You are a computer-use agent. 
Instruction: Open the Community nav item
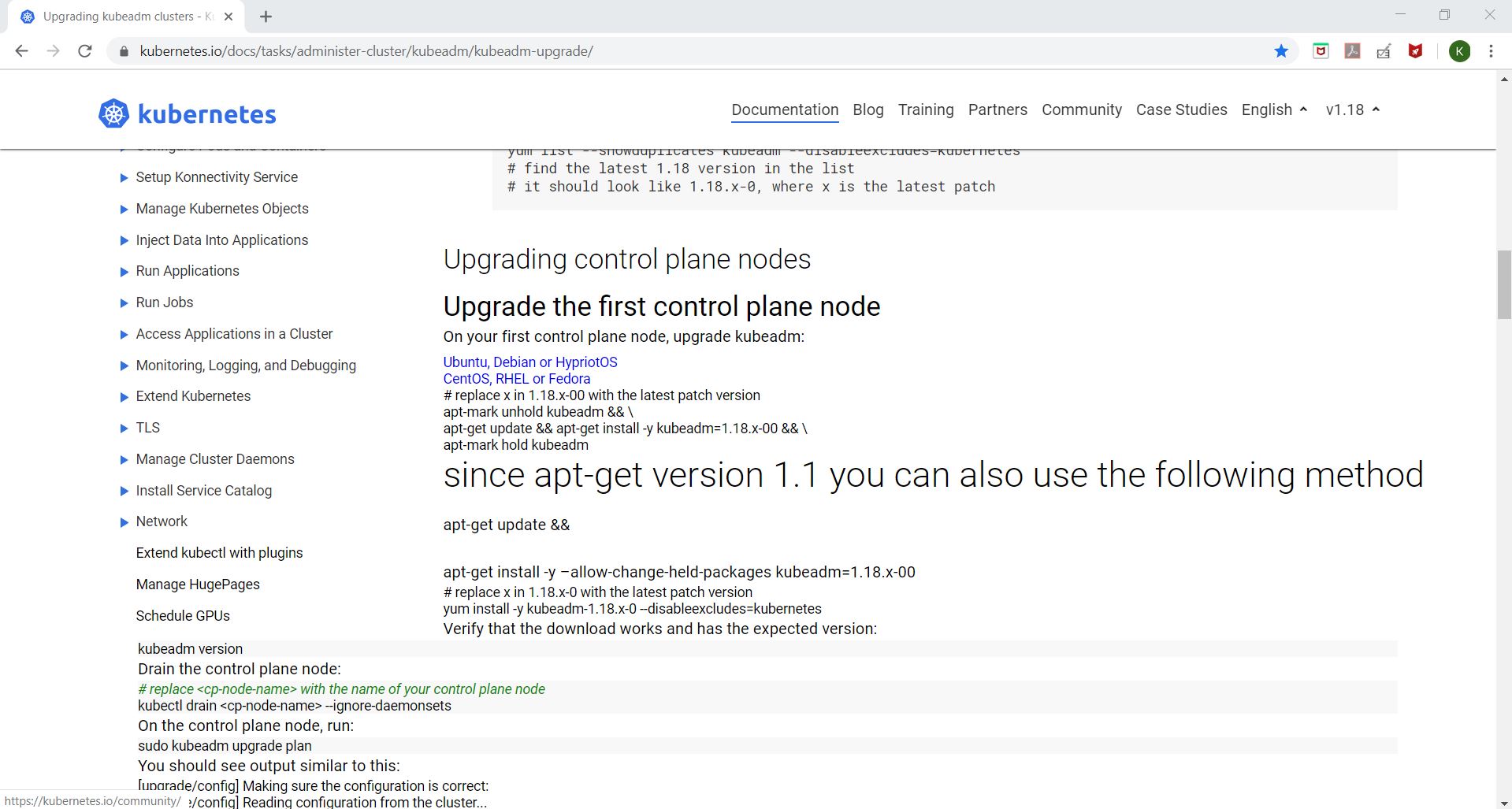pyautogui.click(x=1082, y=109)
